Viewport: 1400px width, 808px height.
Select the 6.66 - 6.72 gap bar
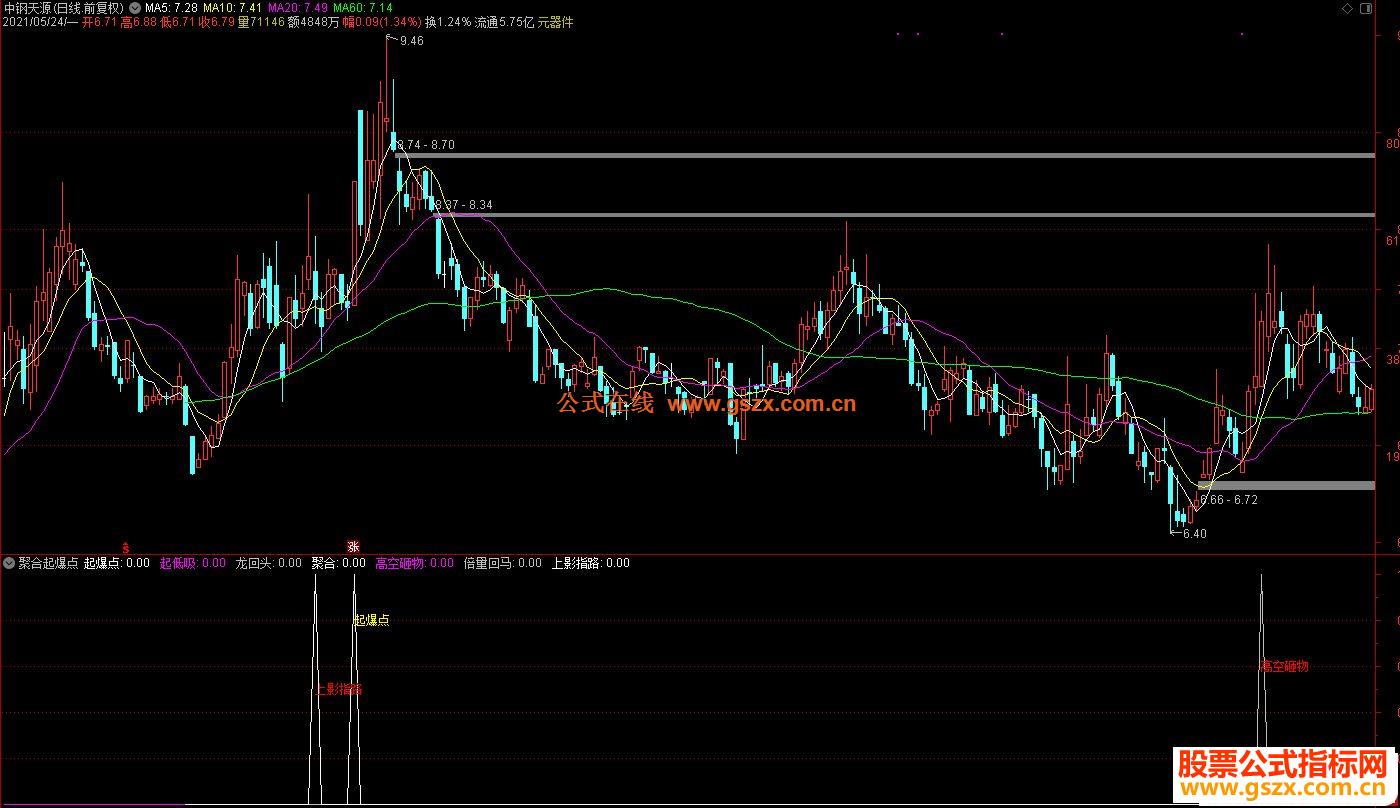click(x=1286, y=485)
